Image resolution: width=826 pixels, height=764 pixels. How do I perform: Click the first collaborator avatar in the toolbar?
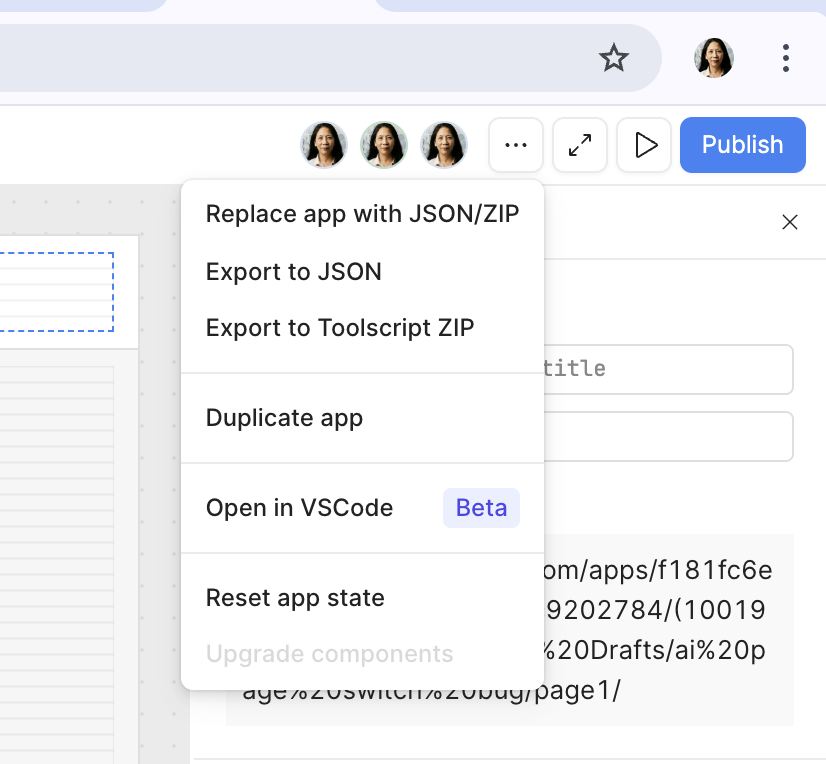click(x=323, y=145)
